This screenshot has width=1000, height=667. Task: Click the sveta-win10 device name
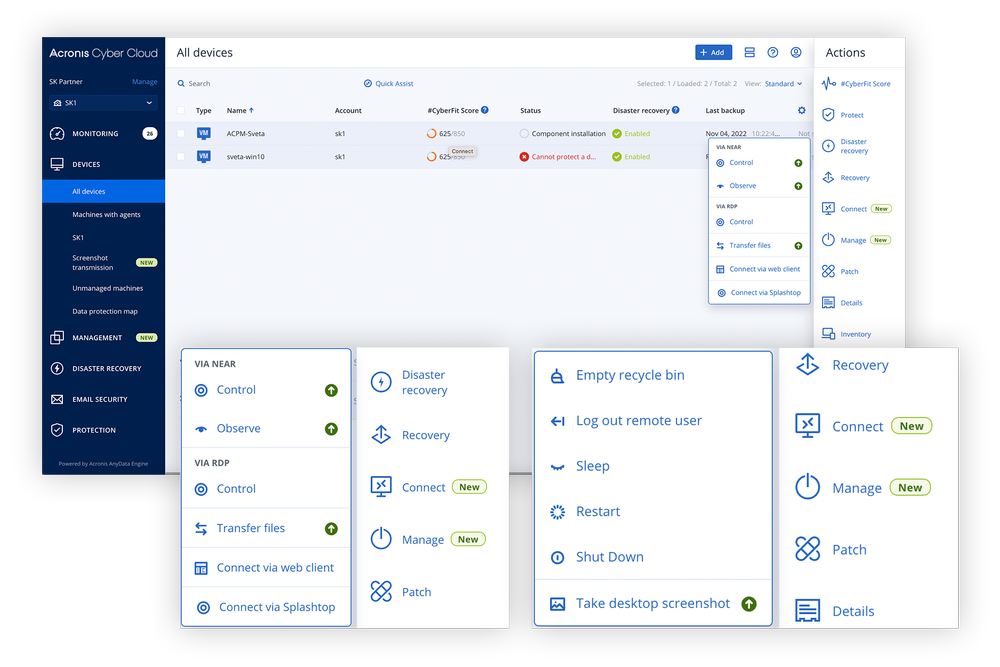[x=246, y=157]
